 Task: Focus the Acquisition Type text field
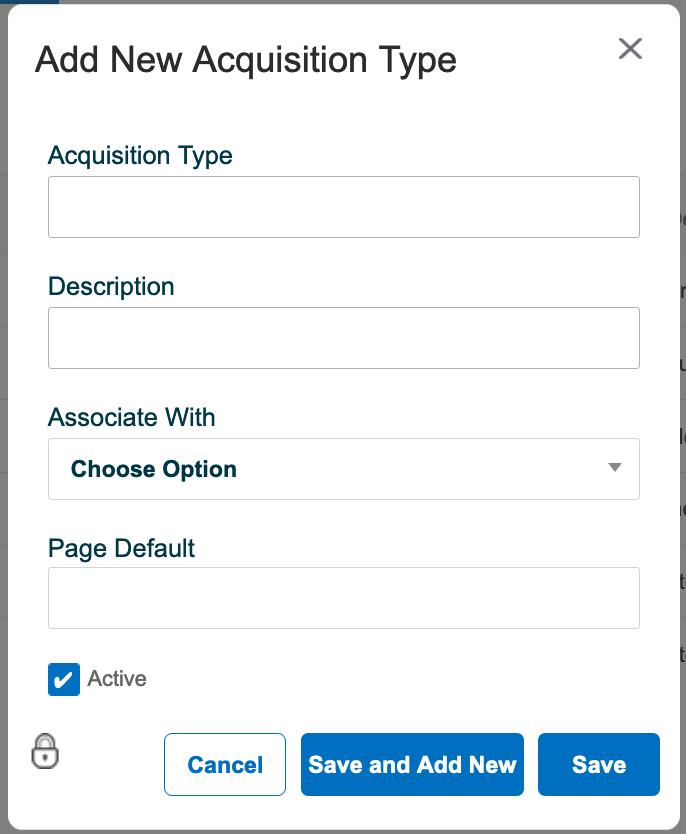(x=344, y=207)
